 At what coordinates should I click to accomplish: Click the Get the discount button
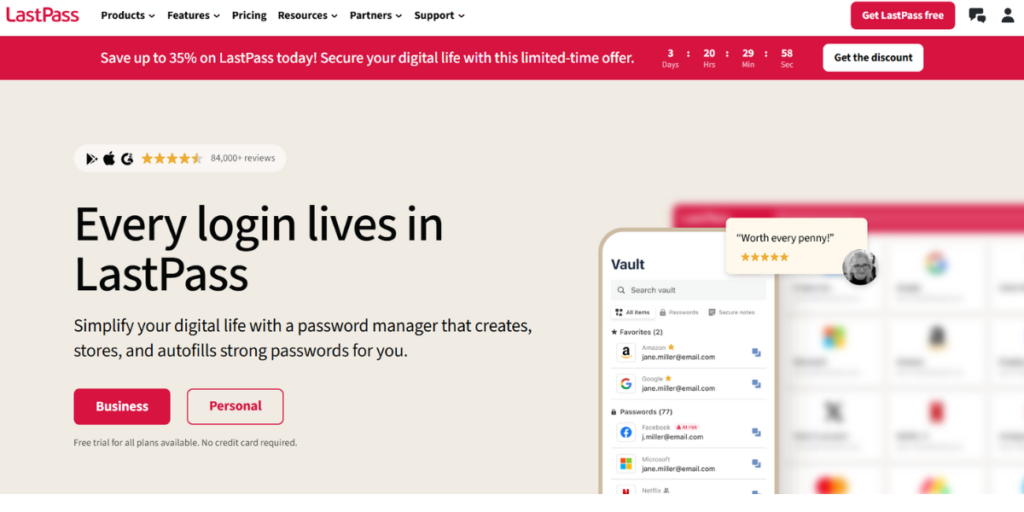coord(873,57)
